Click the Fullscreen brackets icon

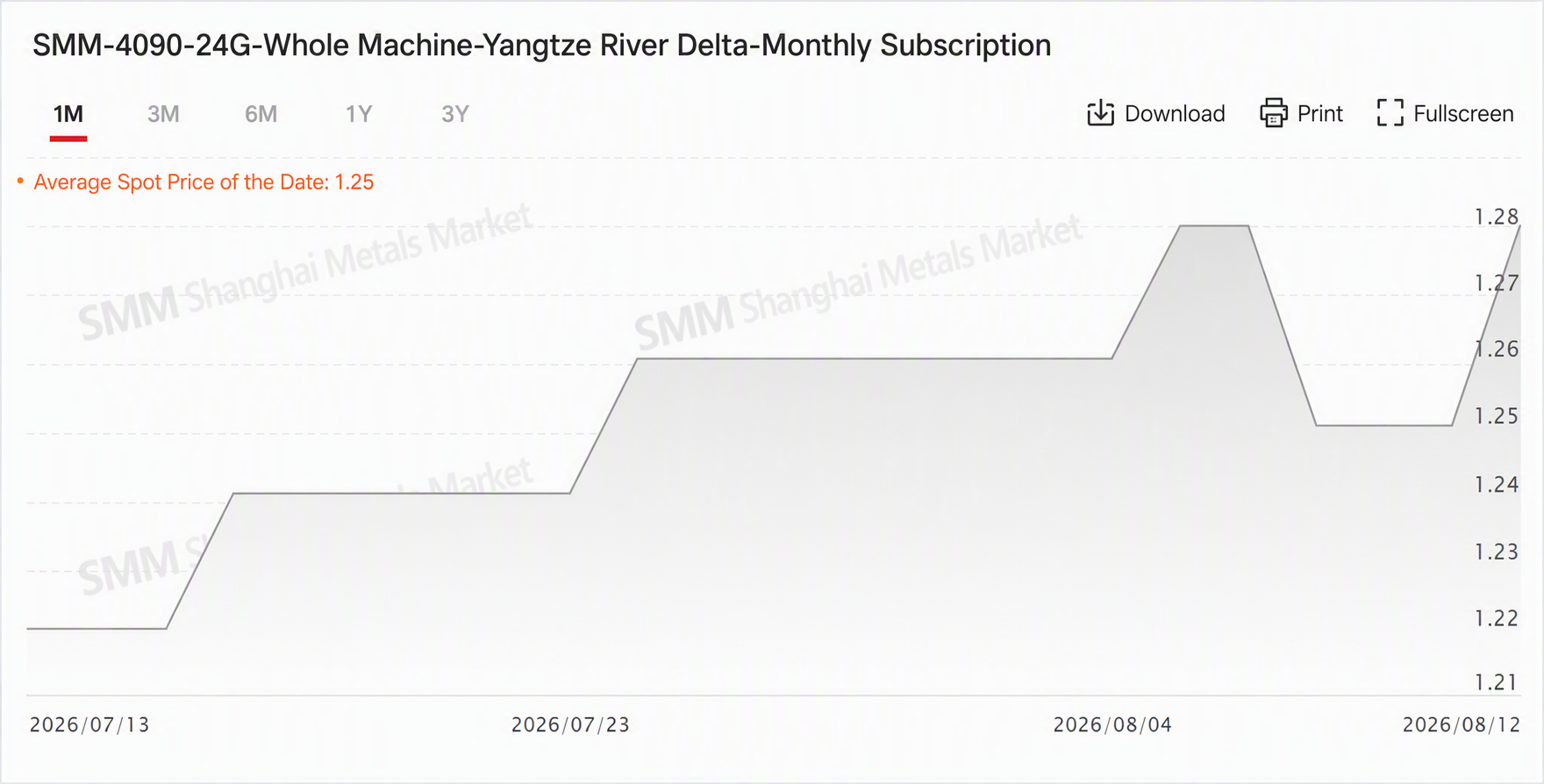(x=1390, y=113)
